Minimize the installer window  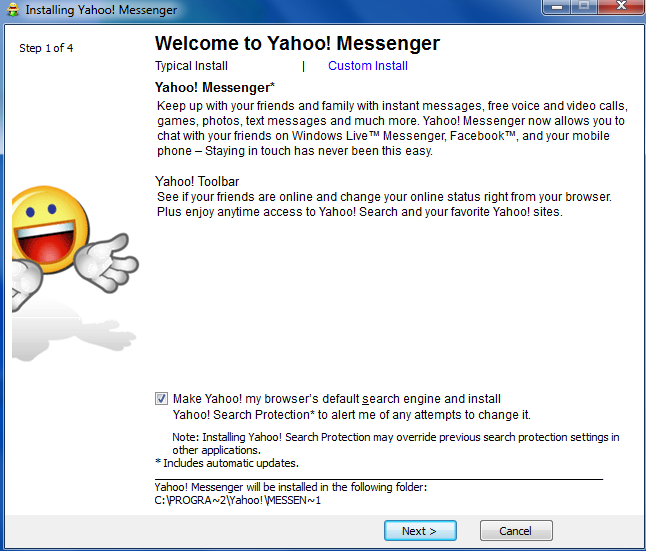click(557, 7)
